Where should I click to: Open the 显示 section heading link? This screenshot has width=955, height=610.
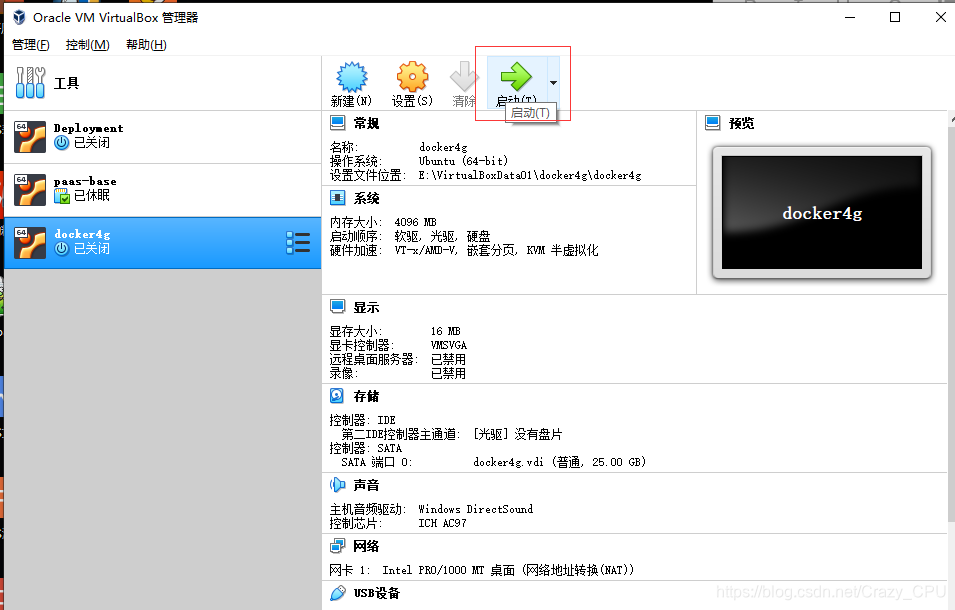coord(366,307)
